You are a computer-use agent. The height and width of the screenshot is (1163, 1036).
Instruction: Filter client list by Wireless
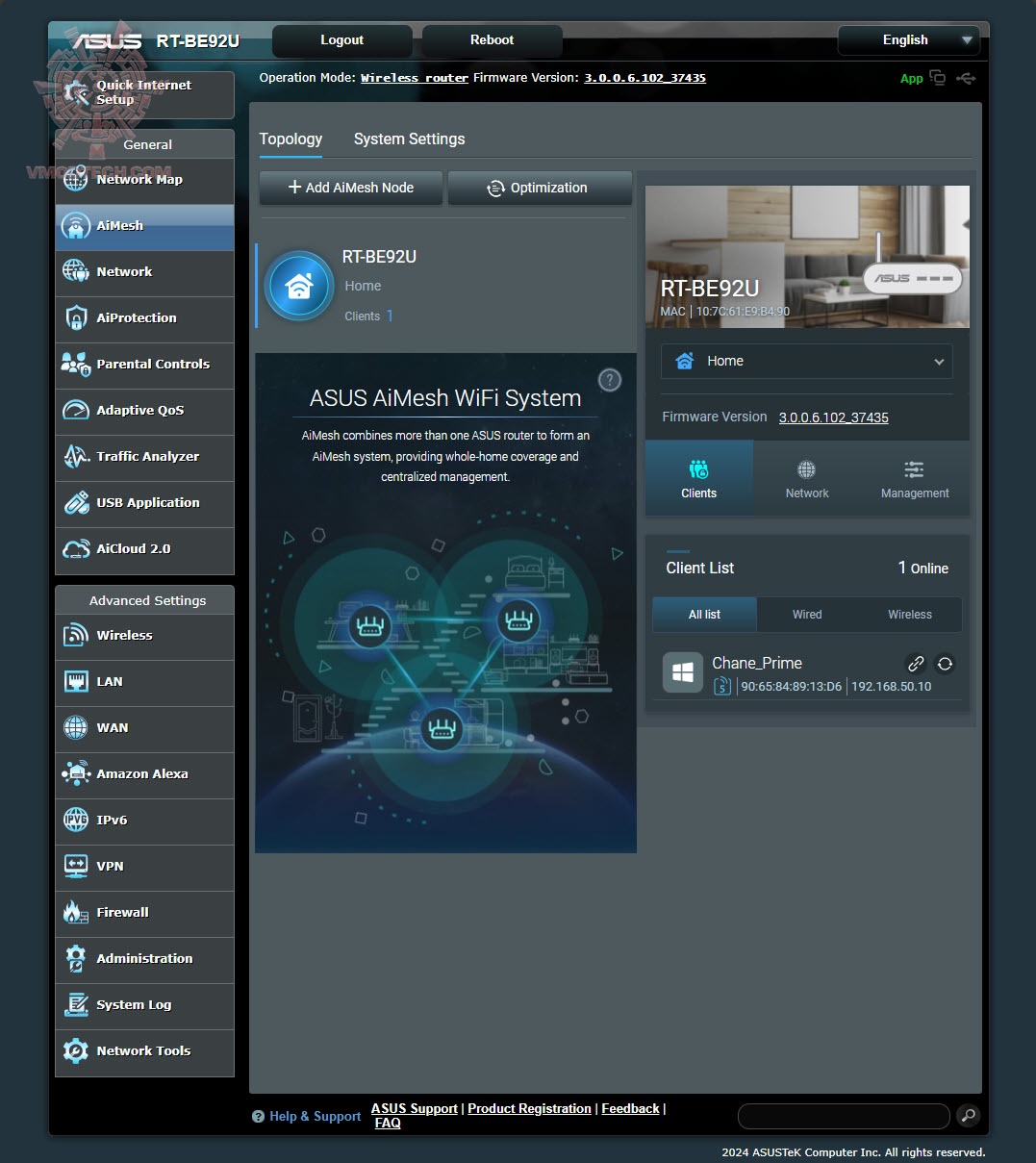(910, 615)
